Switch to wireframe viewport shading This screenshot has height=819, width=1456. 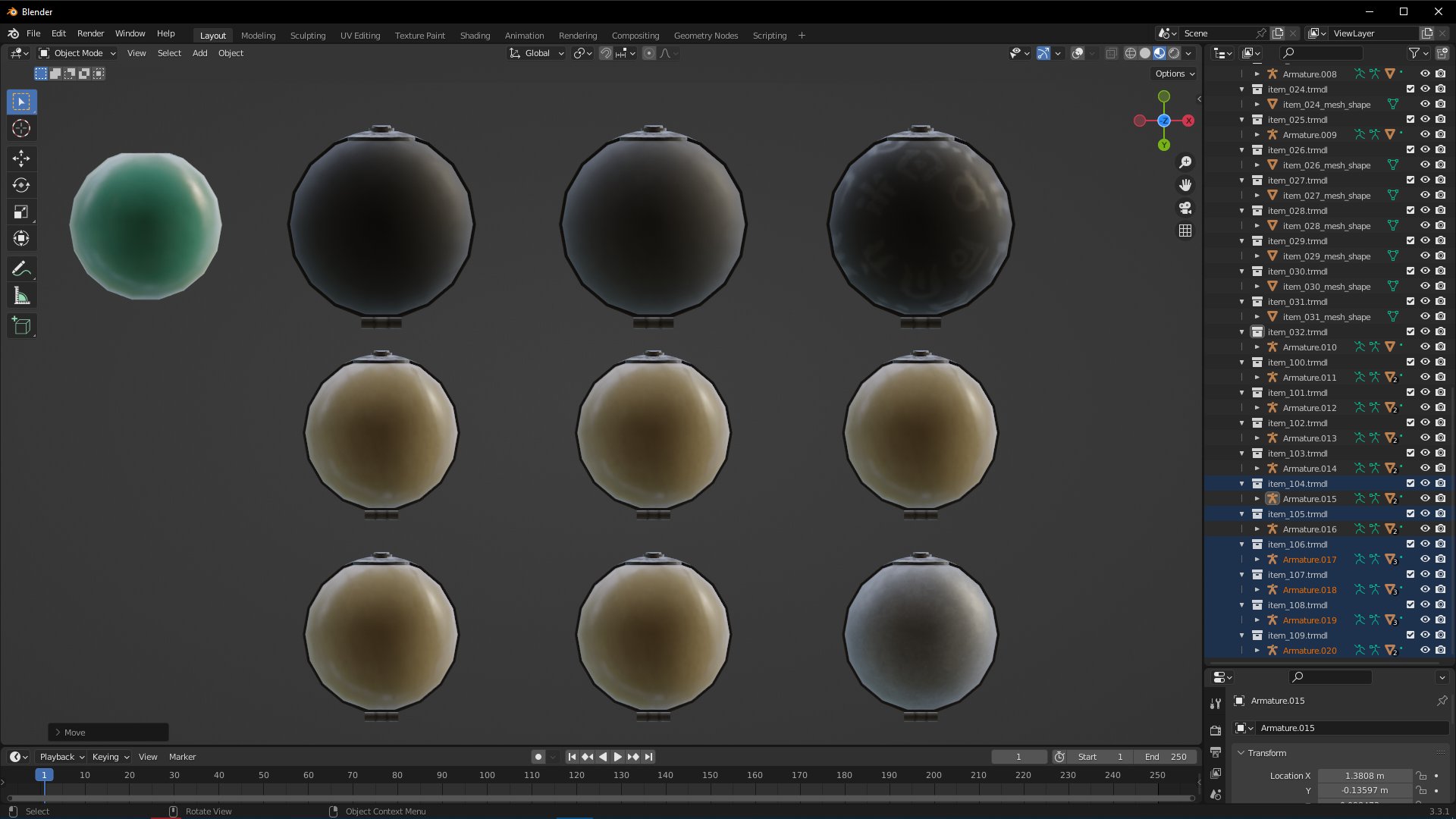(x=1131, y=53)
